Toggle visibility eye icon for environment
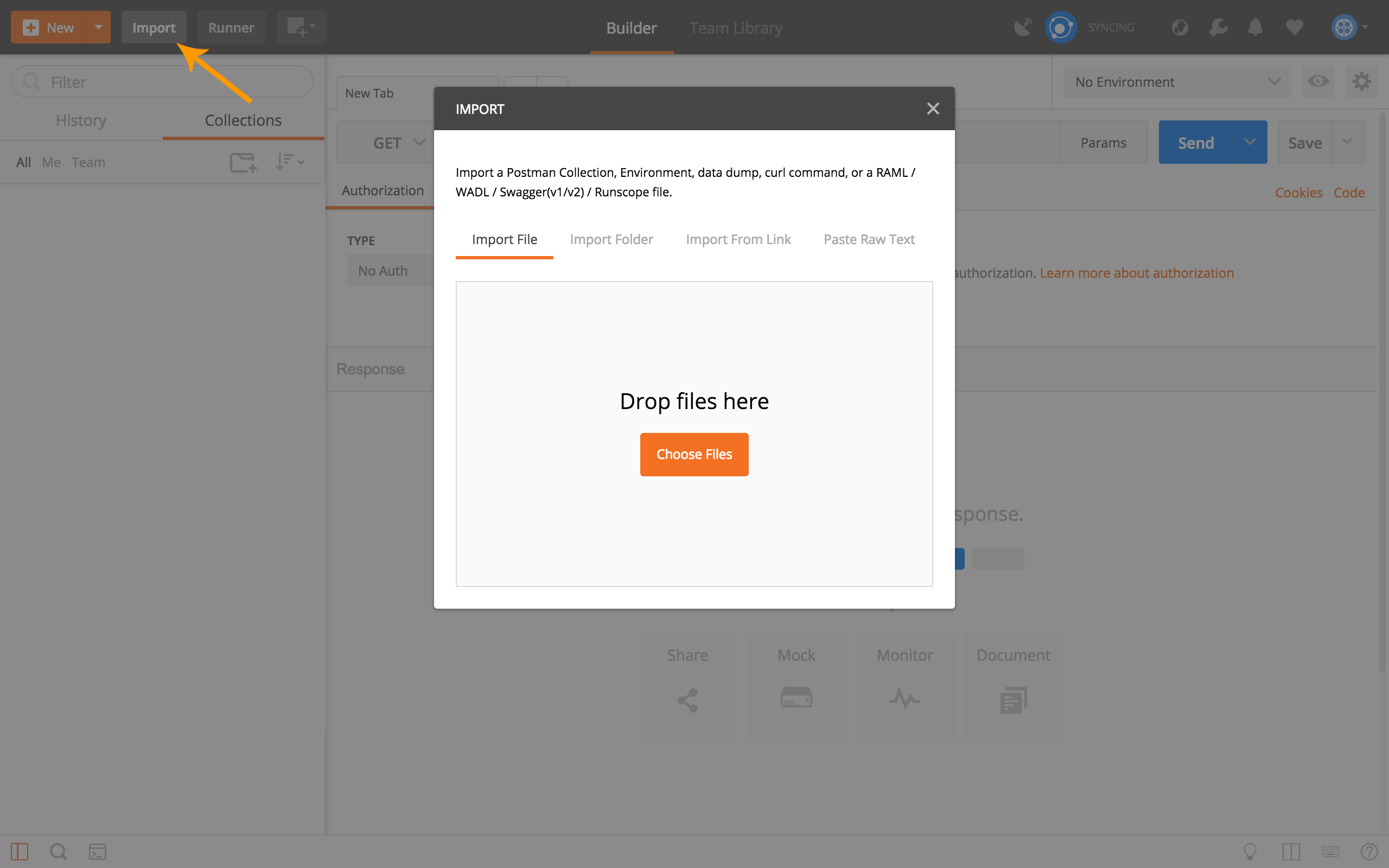Viewport: 1389px width, 868px height. [x=1318, y=81]
